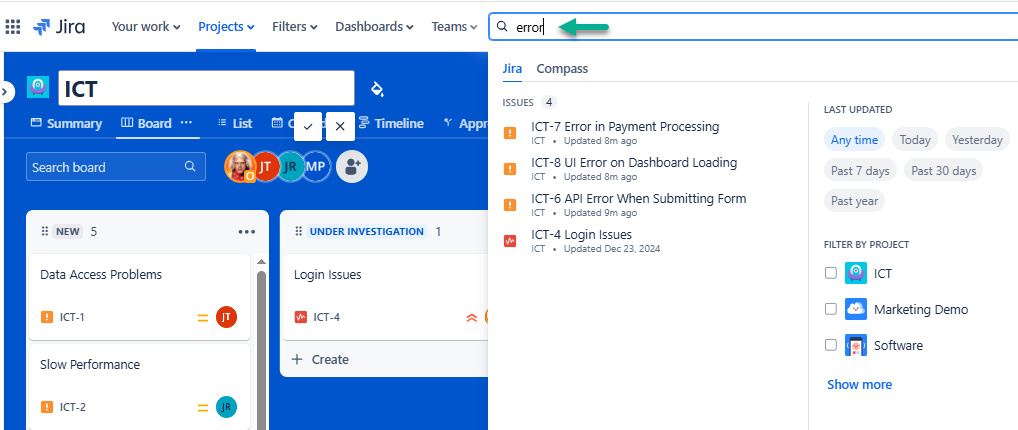1018x430 pixels.
Task: Open the Slow Performance card
Action: [x=139, y=386]
